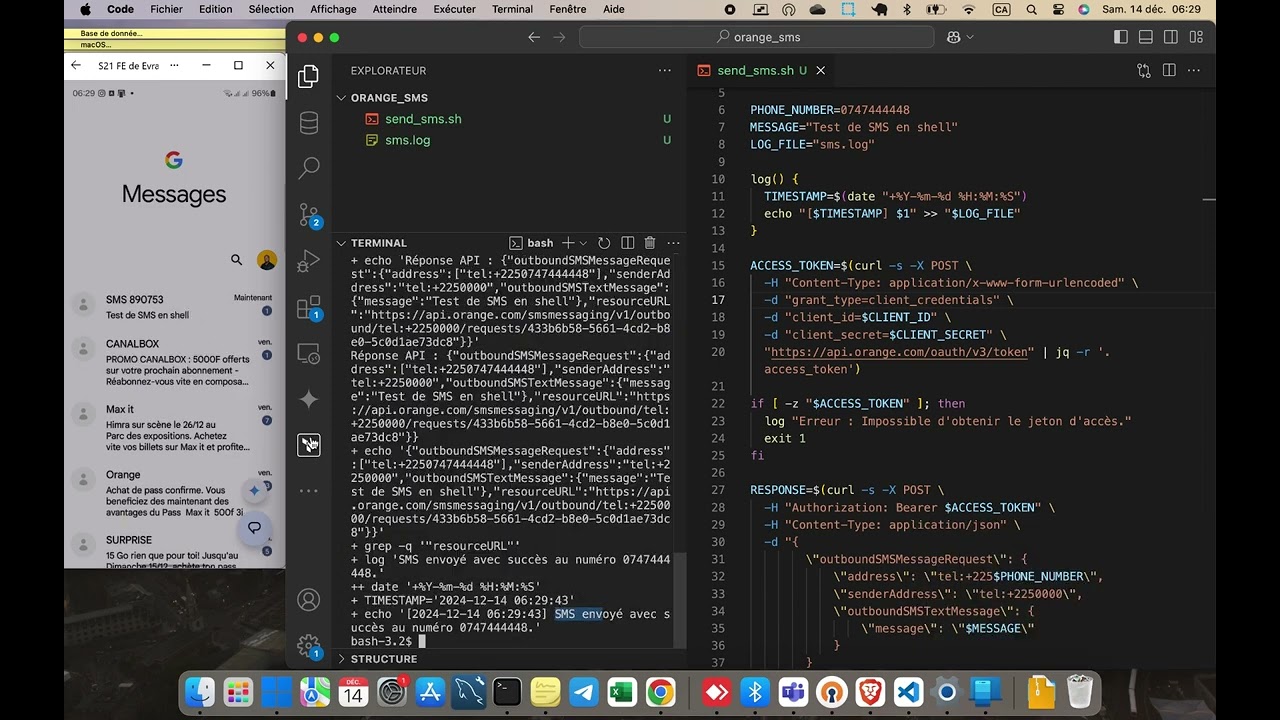This screenshot has width=1280, height=720.
Task: Open the Sélection menu
Action: [271, 9]
